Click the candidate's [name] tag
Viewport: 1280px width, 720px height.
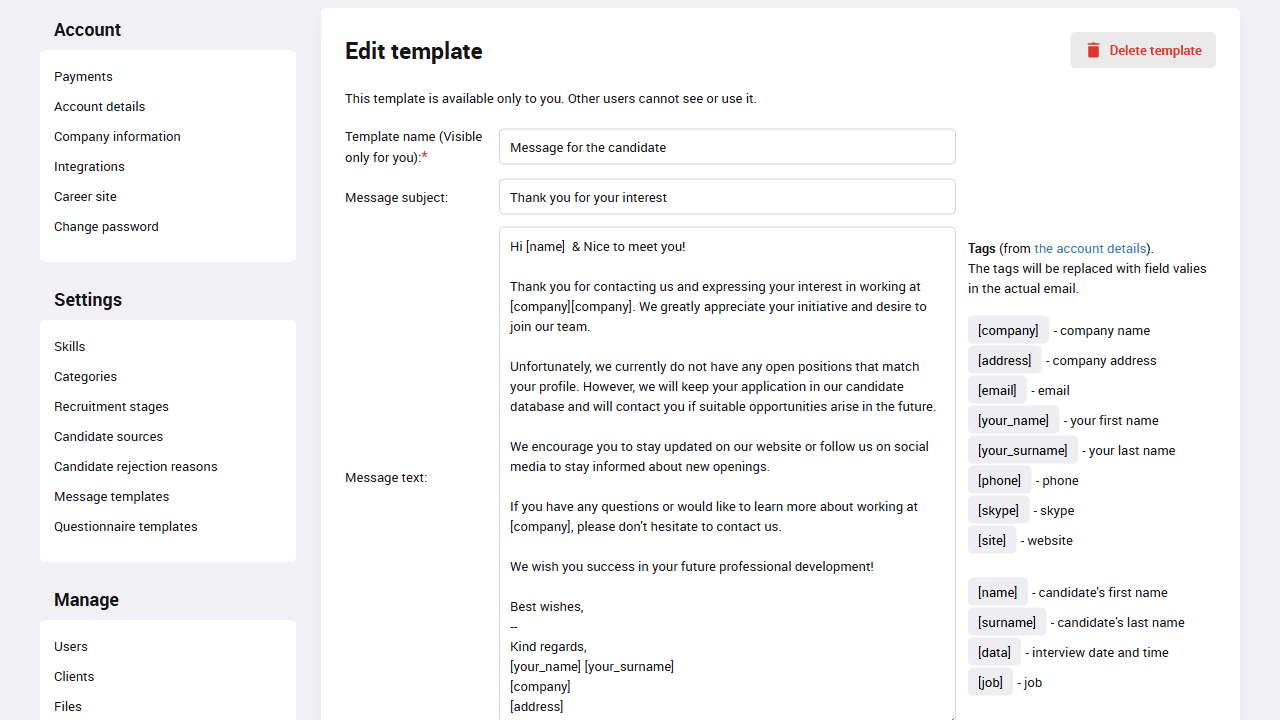point(997,592)
